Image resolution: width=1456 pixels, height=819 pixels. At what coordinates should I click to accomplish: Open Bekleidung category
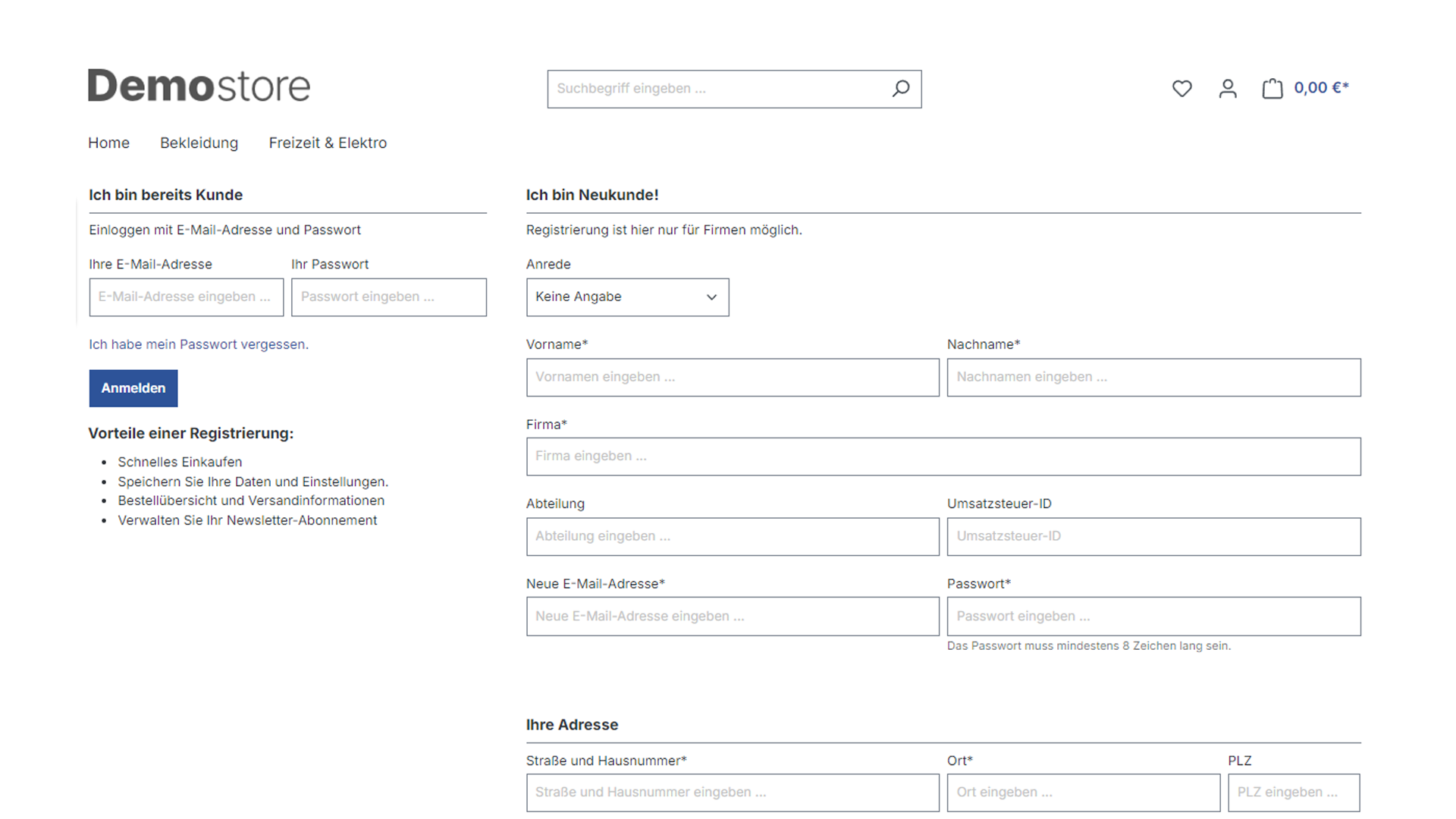[x=199, y=143]
